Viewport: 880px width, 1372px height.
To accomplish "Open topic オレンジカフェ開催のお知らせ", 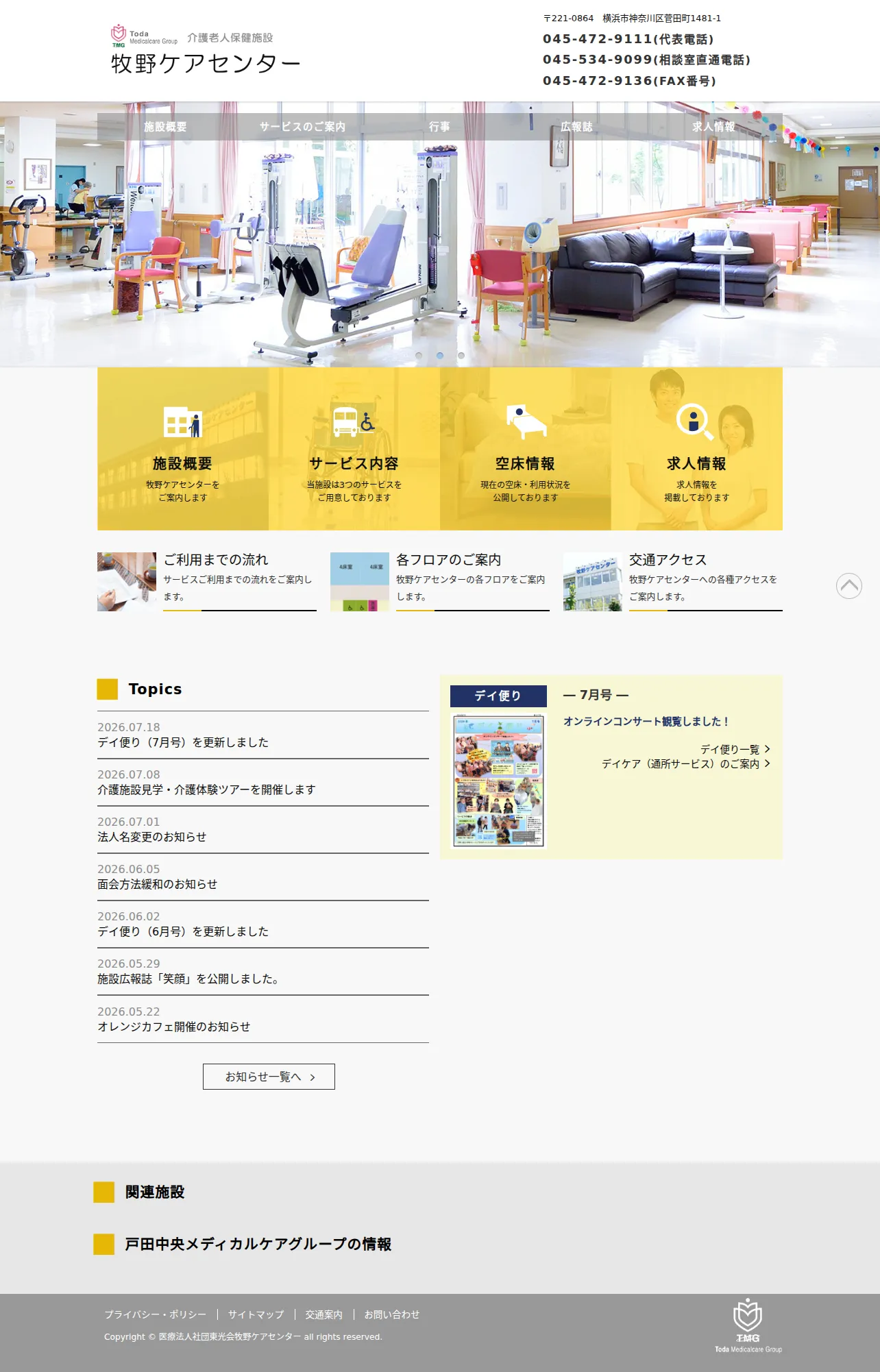I will click(x=174, y=1027).
